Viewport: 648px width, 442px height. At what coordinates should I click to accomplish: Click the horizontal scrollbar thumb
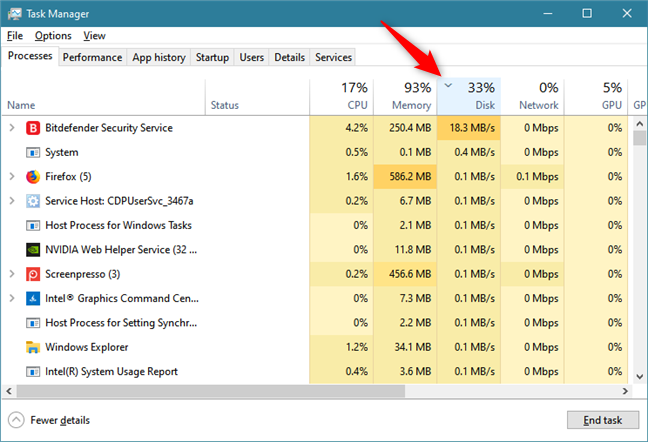click(210, 391)
